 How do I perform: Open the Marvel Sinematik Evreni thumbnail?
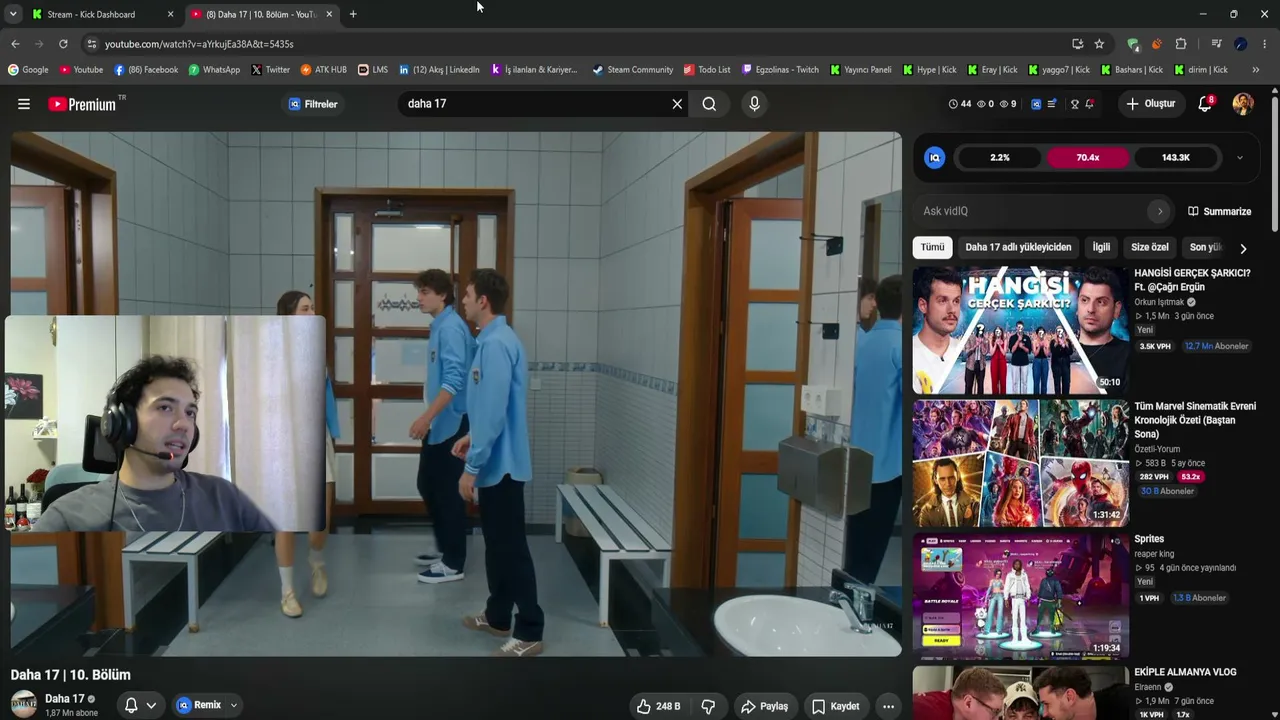pos(1019,463)
